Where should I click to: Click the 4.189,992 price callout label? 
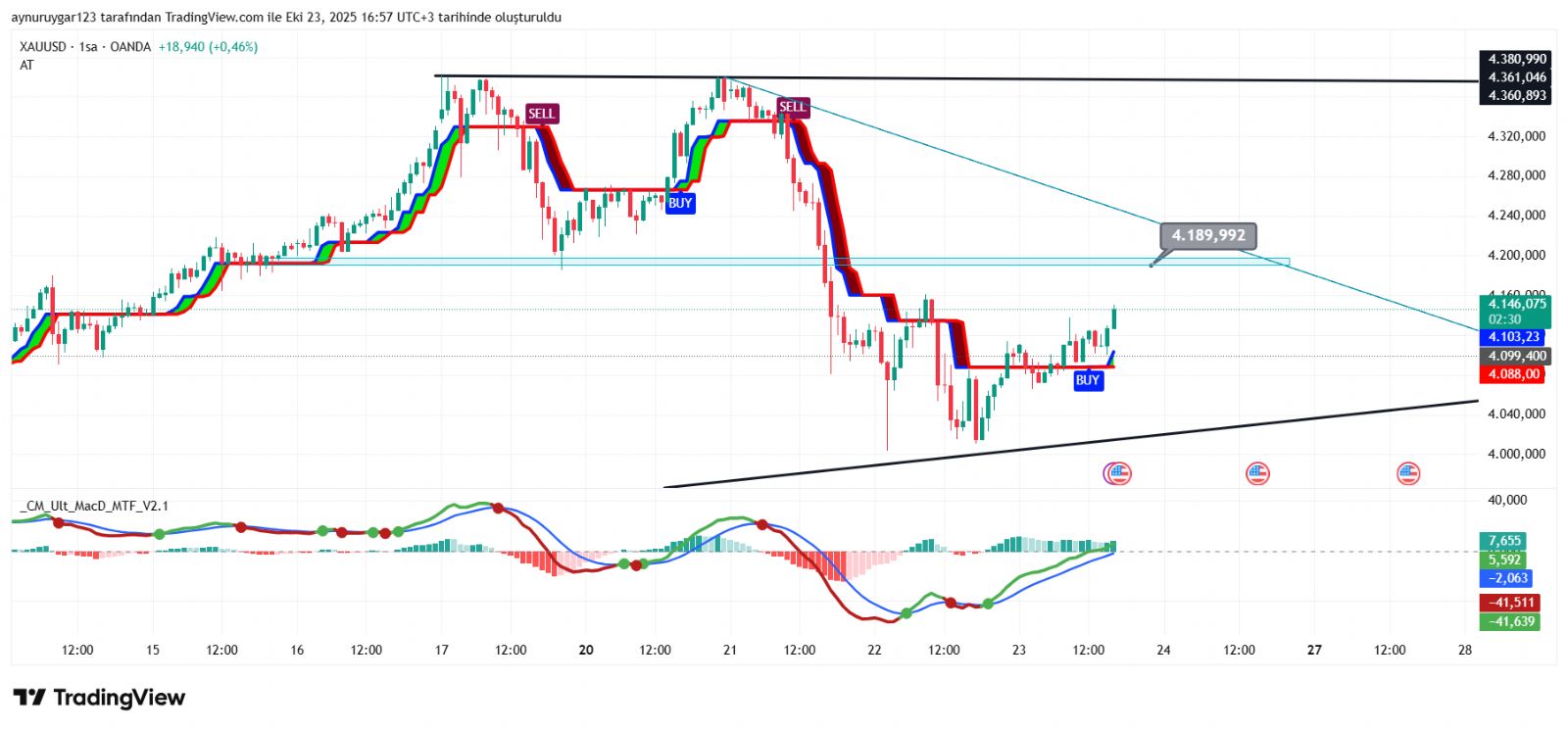(1208, 235)
